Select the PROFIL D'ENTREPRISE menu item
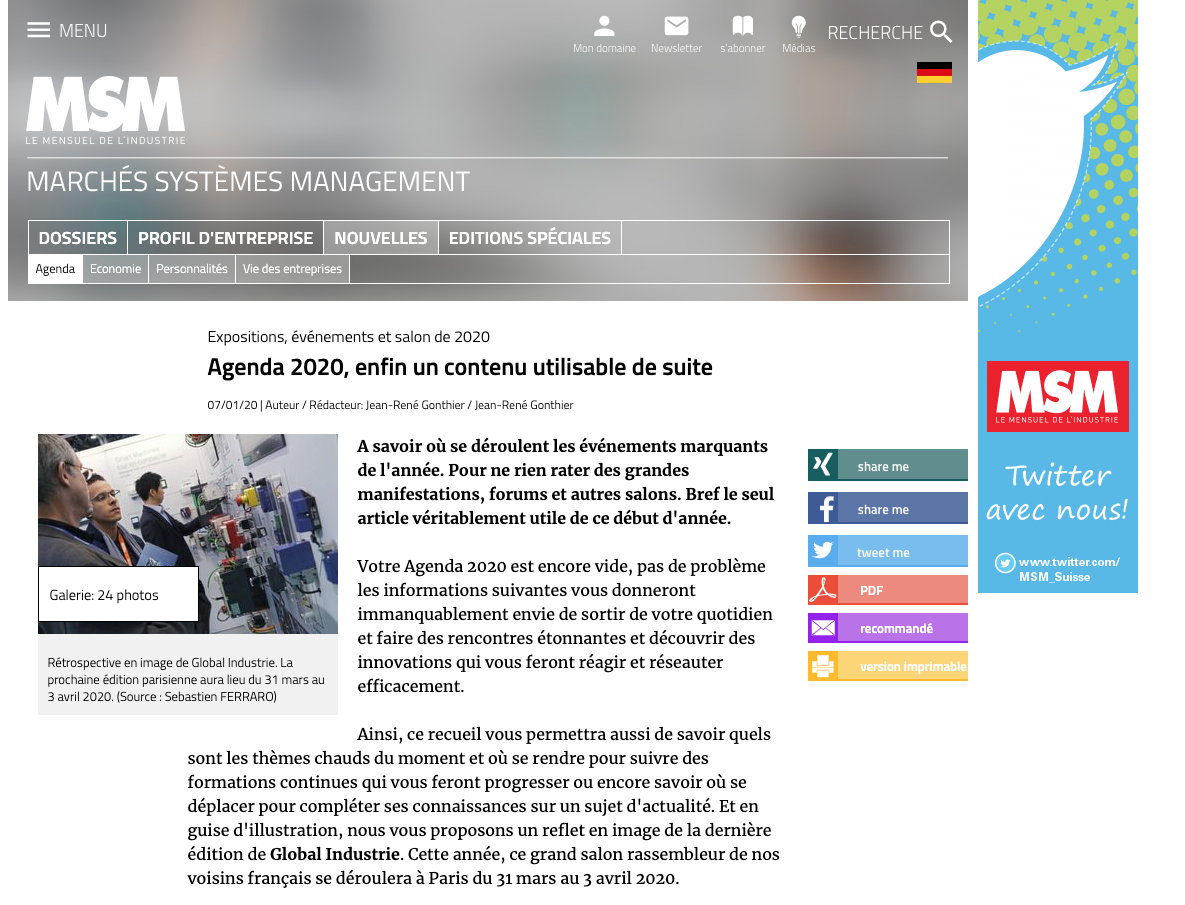Screen dimensions: 1185x905 [225, 238]
